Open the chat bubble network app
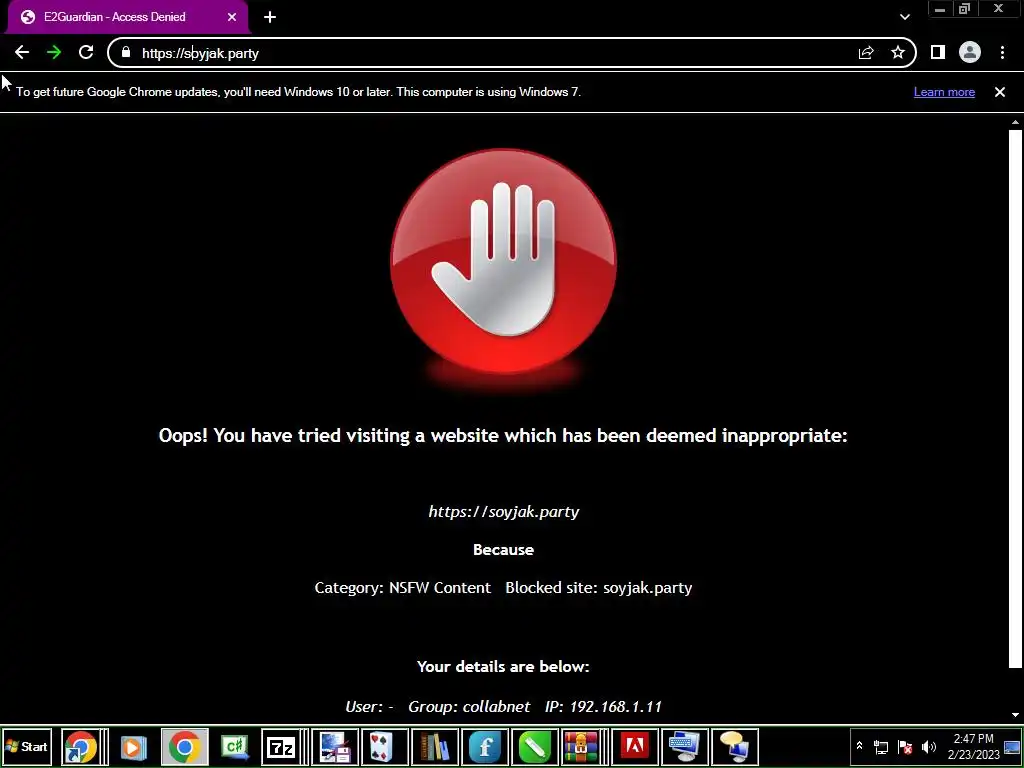1024x768 pixels. click(734, 746)
